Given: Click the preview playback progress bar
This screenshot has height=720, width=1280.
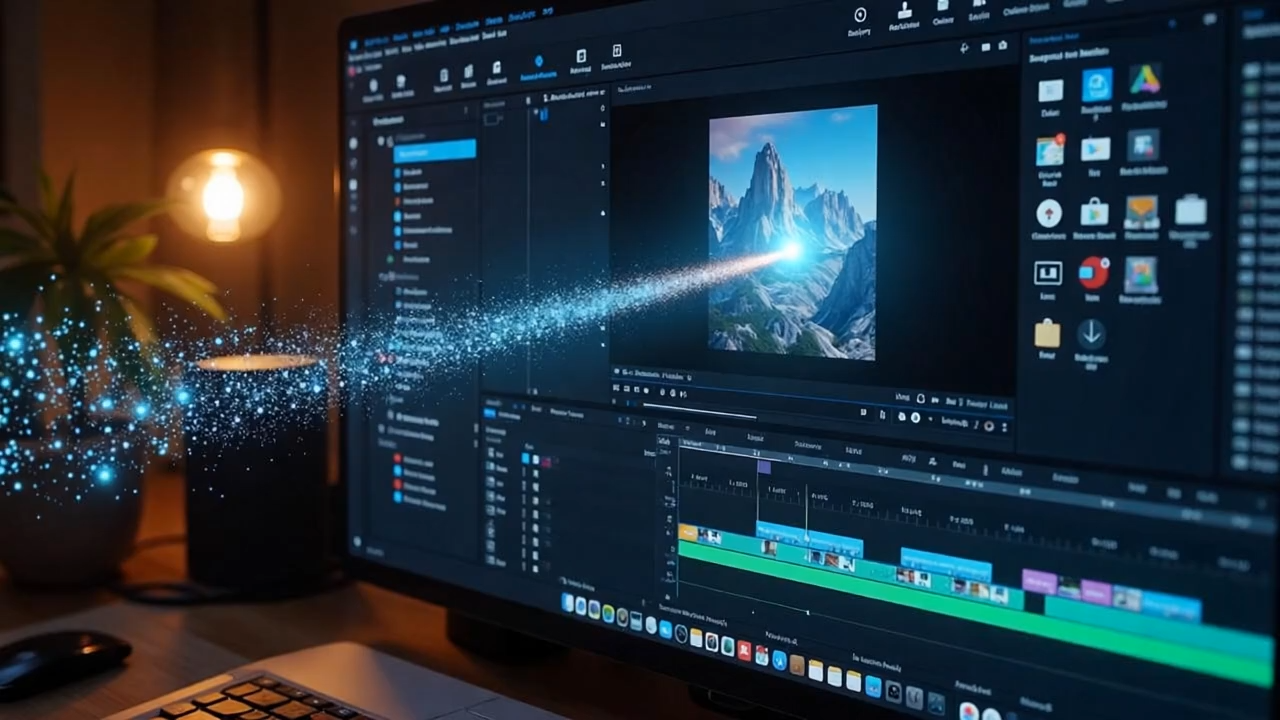Looking at the screenshot, I should [x=700, y=408].
